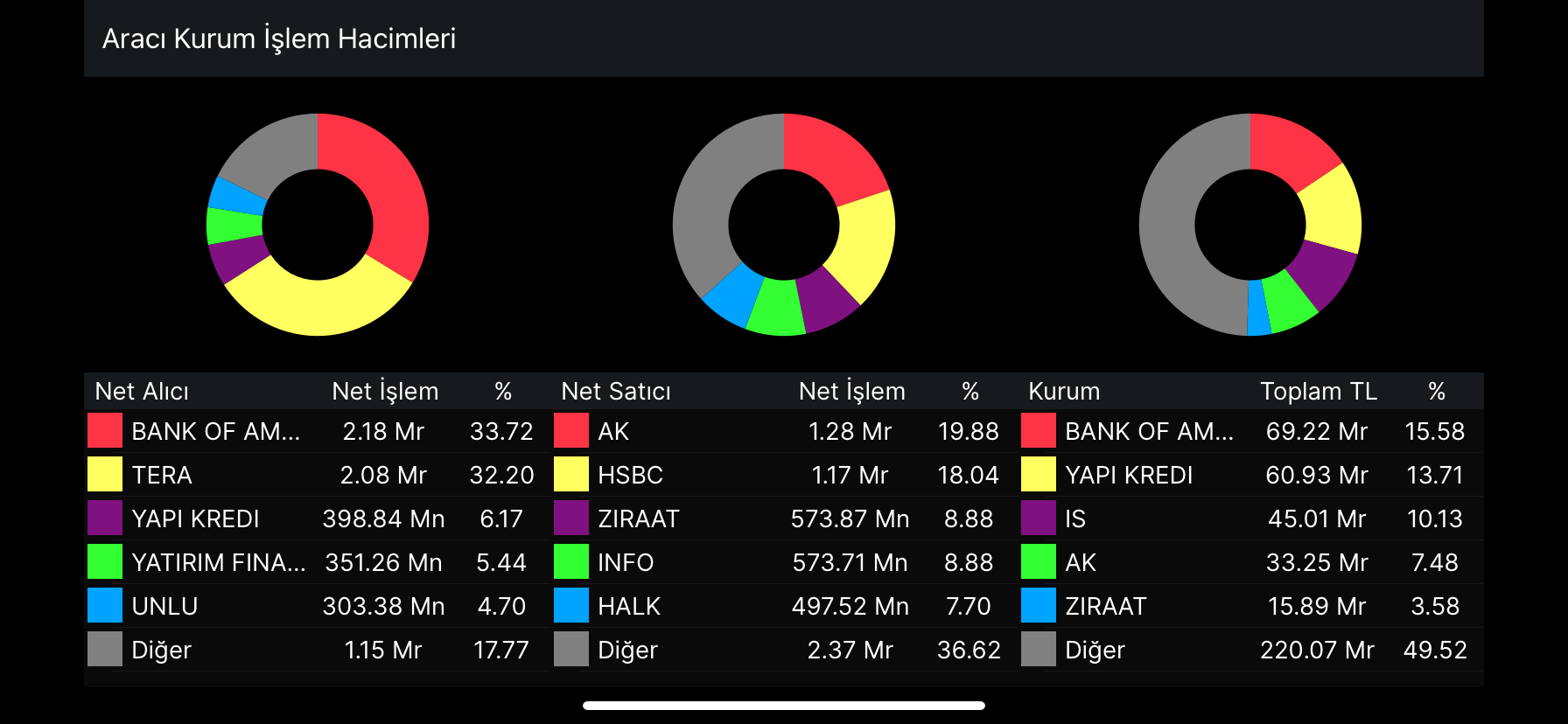This screenshot has width=1568, height=724.
Task: Select the 36.62 percentage in Net Satıcı
Action: tap(968, 650)
